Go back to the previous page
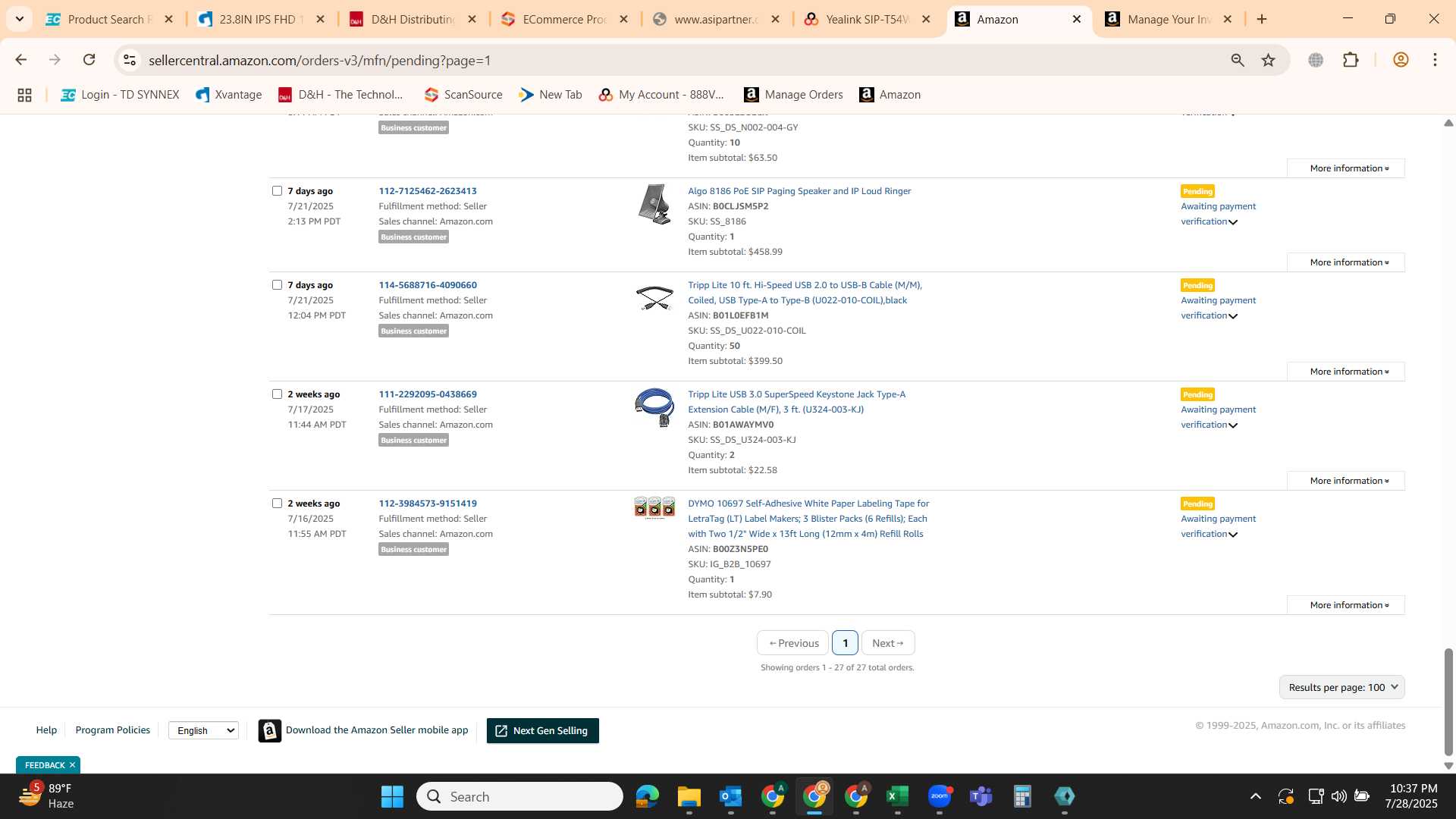 coord(21,60)
